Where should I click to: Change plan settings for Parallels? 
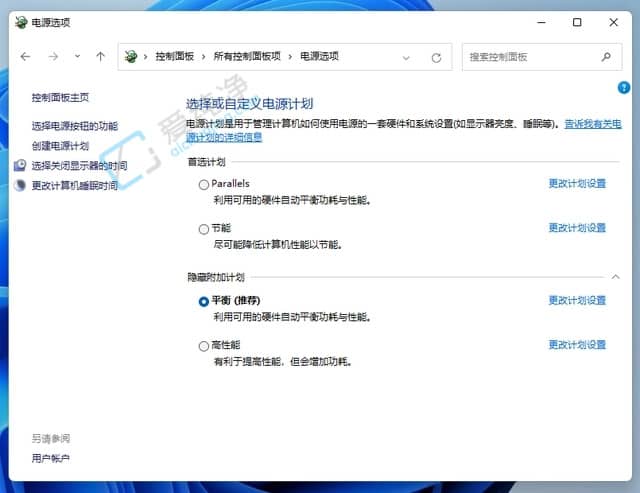[x=577, y=184]
